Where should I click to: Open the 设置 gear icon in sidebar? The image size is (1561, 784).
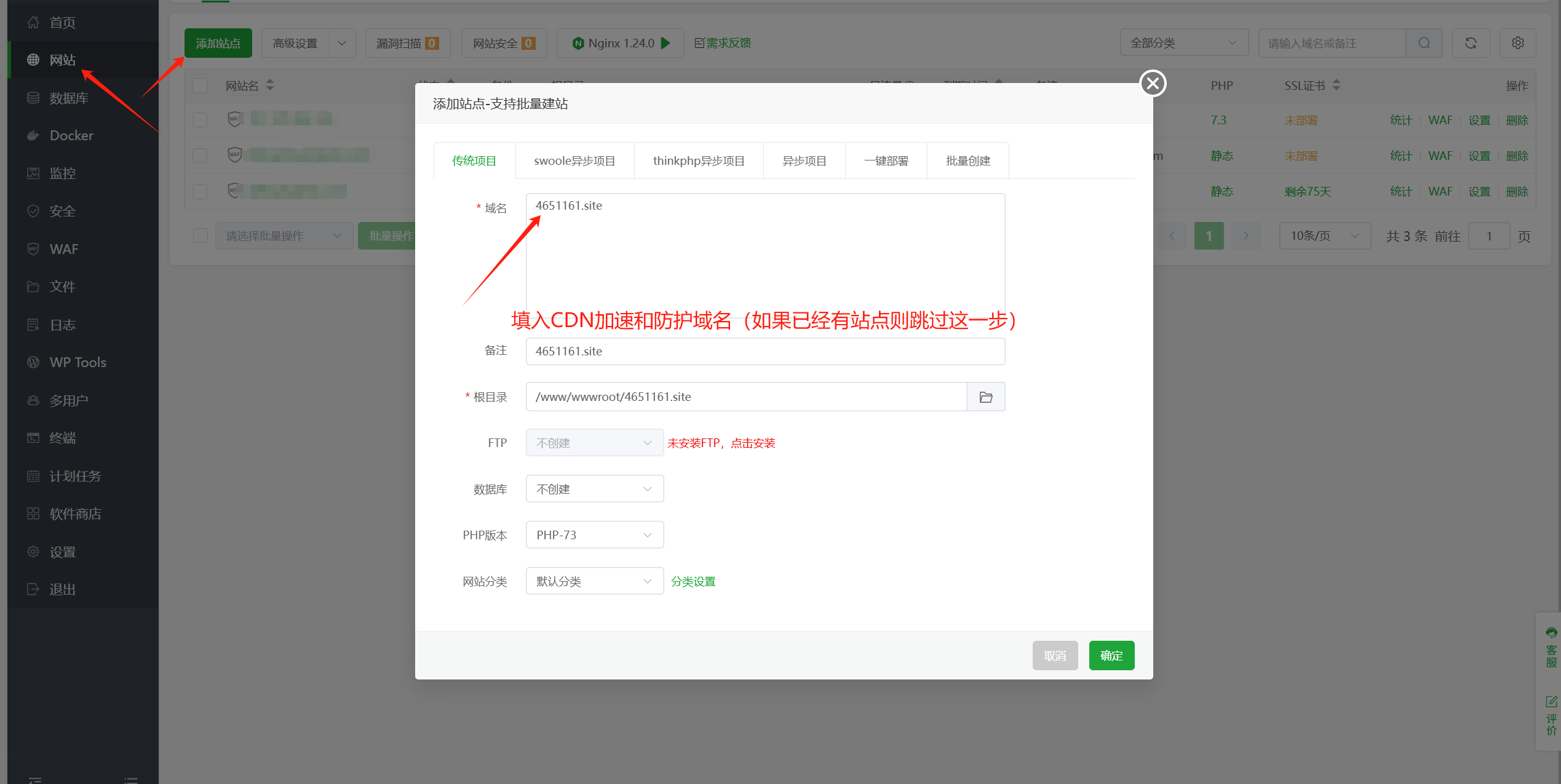(x=33, y=552)
